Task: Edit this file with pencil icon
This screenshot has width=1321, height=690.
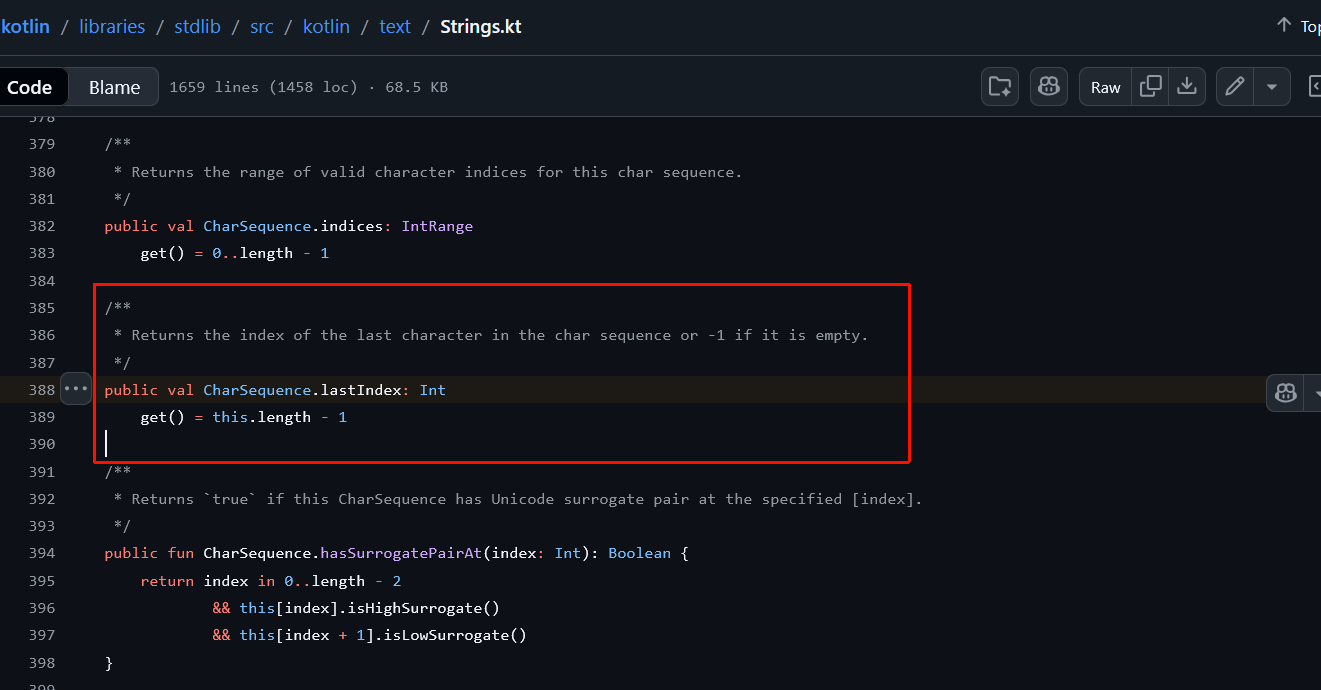Action: click(1235, 87)
